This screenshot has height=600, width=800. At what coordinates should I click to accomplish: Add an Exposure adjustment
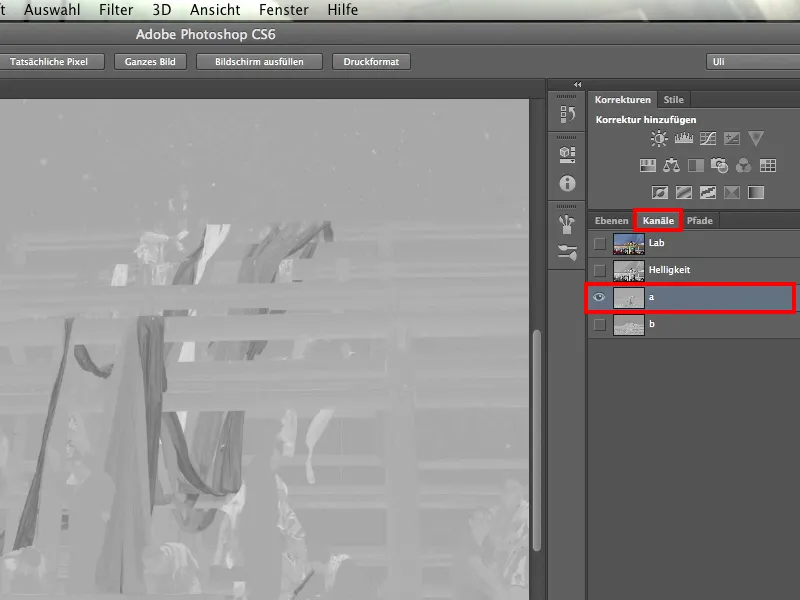coord(732,138)
